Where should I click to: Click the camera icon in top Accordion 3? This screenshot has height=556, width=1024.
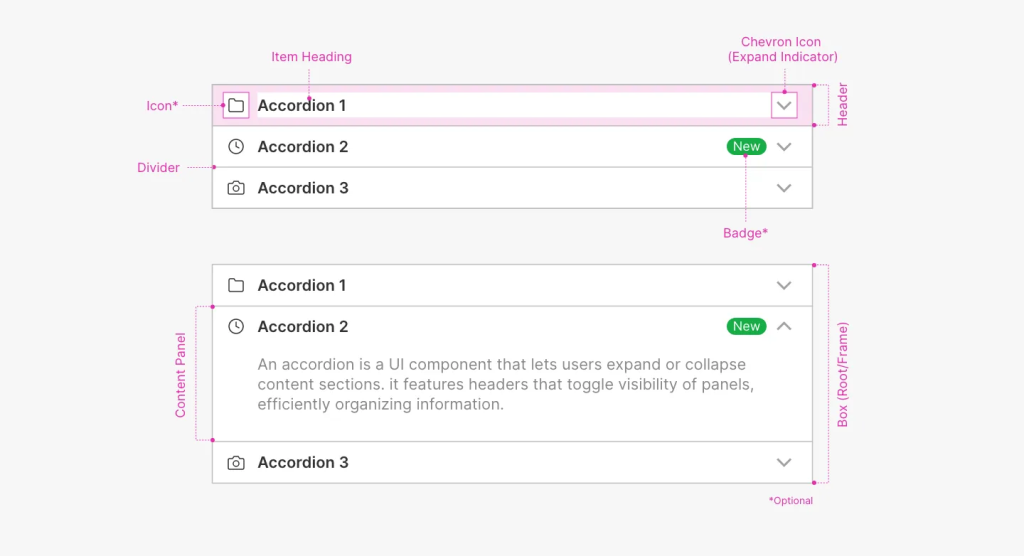tap(236, 188)
